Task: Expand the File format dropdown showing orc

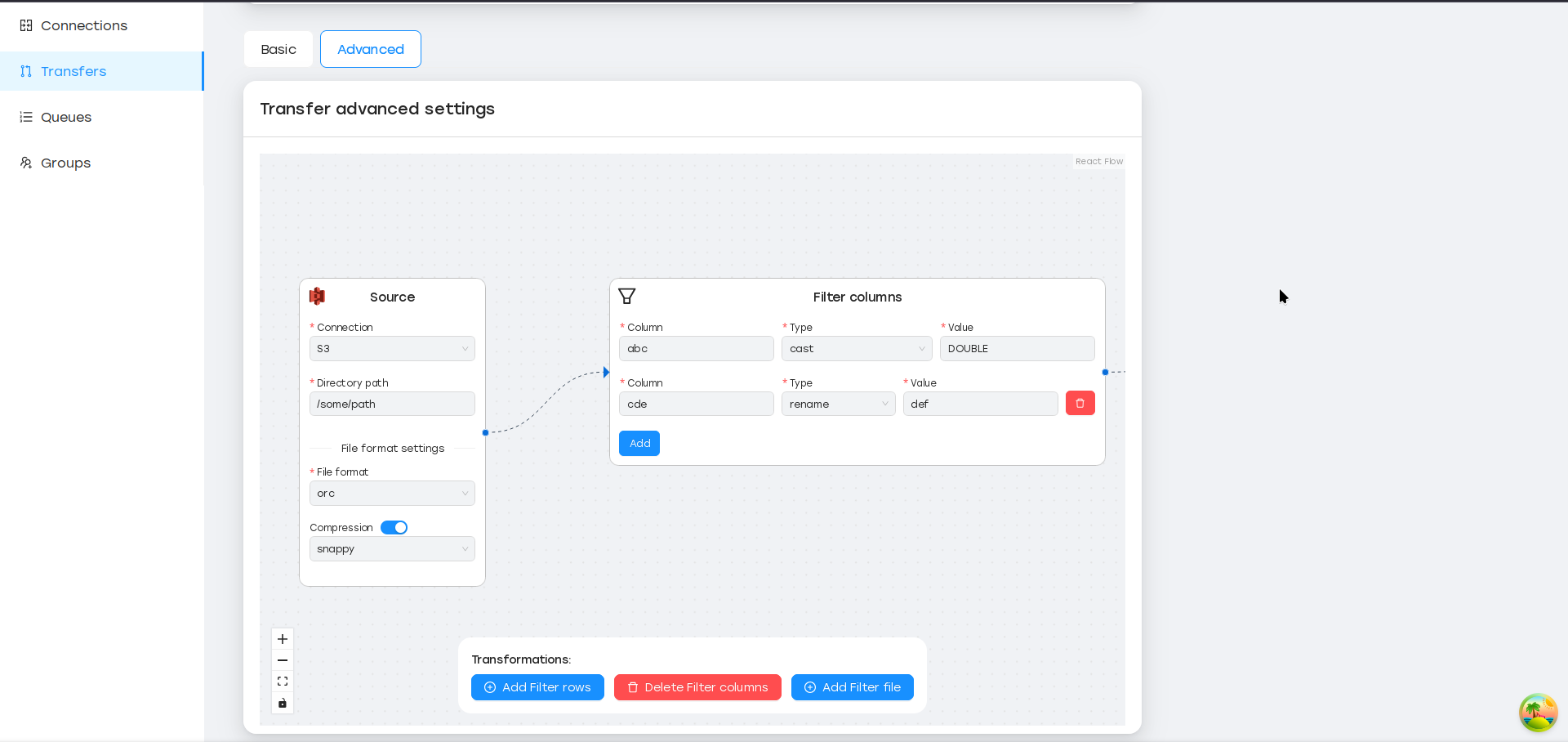Action: pyautogui.click(x=392, y=494)
